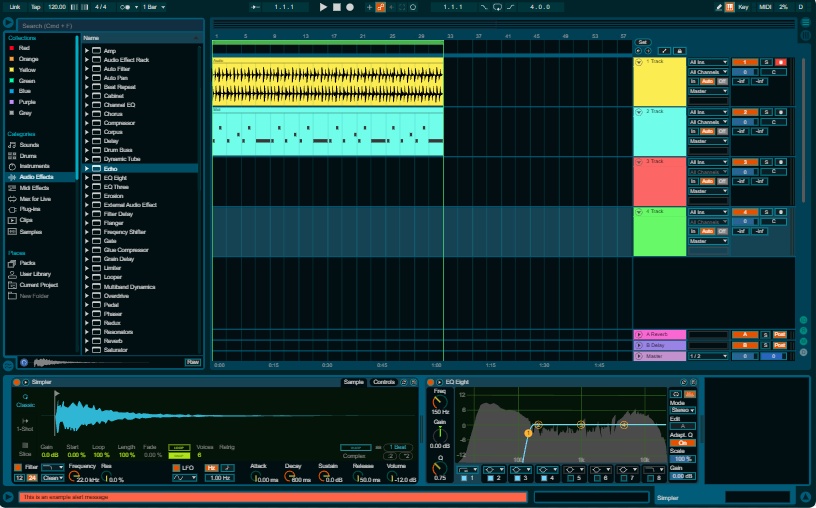Open EQ Eight Stereo mode dropdown
The height and width of the screenshot is (508, 816).
[682, 410]
